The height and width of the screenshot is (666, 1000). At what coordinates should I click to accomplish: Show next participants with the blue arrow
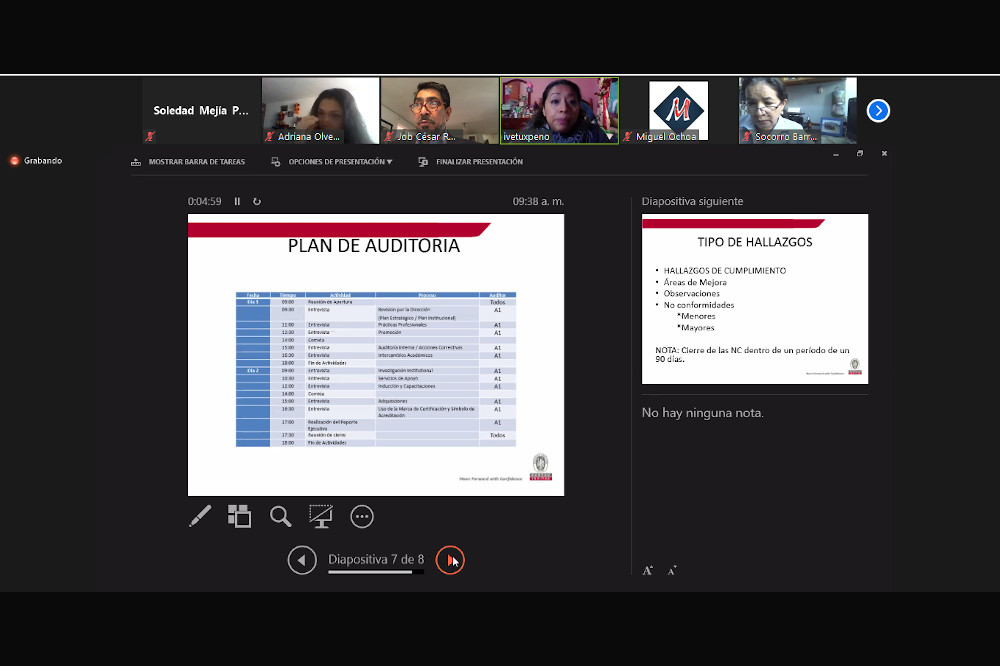[x=878, y=111]
